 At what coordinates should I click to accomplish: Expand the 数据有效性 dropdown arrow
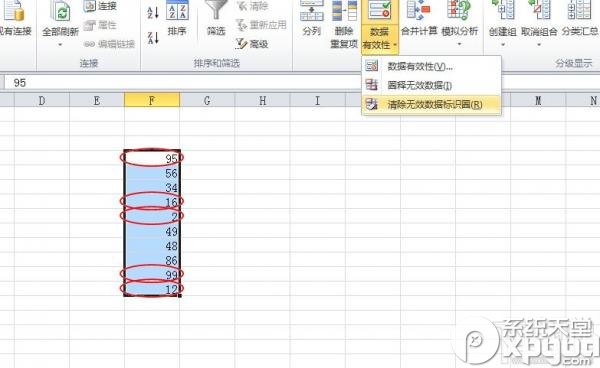click(395, 46)
